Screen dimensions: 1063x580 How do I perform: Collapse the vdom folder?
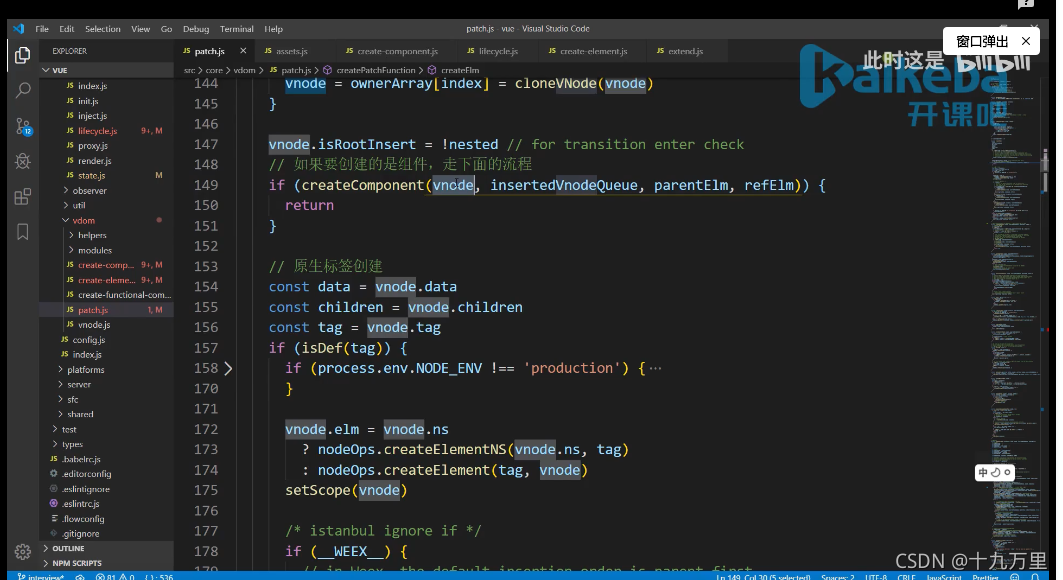click(x=66, y=220)
